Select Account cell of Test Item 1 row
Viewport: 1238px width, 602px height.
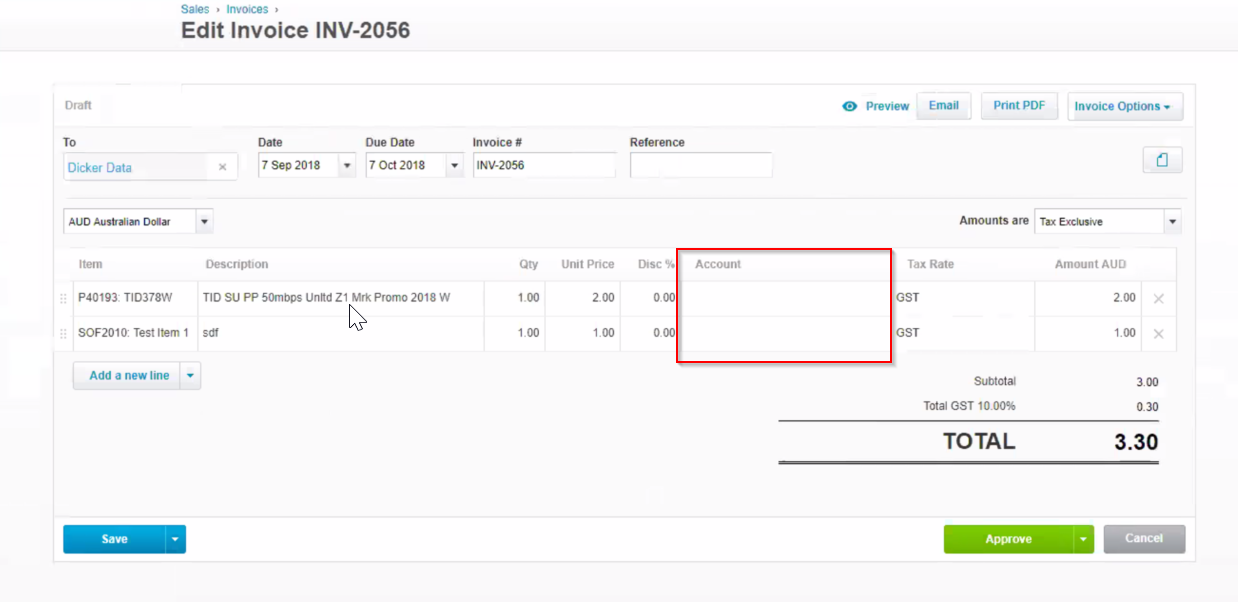click(x=785, y=333)
